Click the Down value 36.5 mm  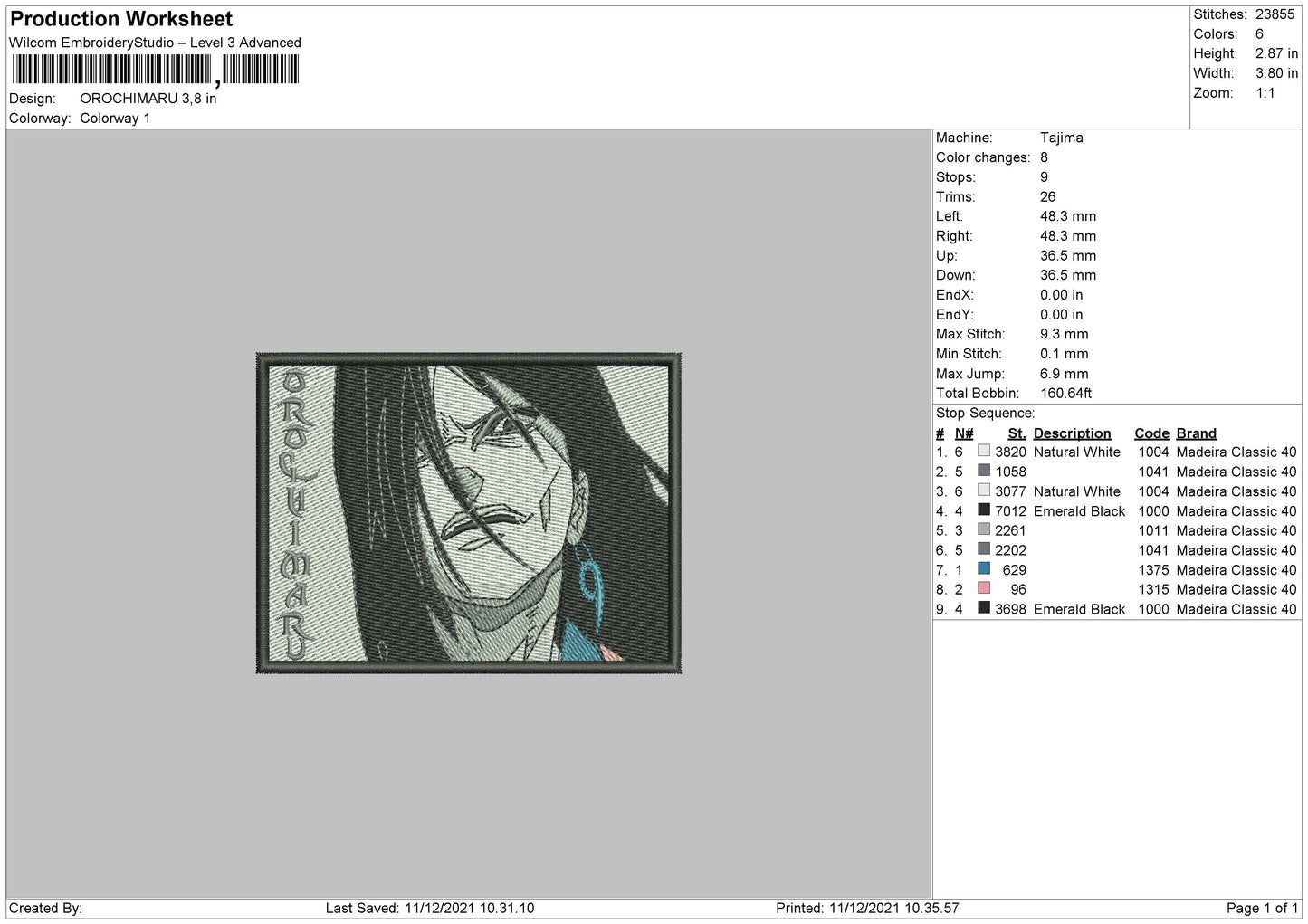point(1067,275)
